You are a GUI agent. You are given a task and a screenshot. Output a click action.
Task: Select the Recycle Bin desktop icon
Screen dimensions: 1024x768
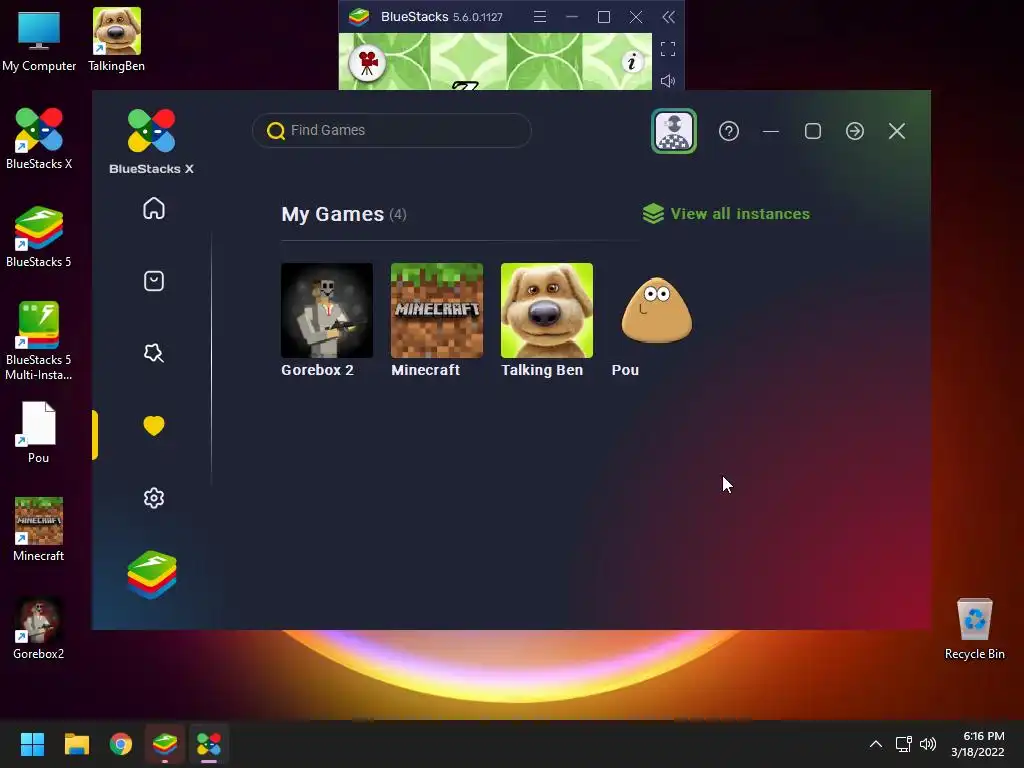(x=974, y=629)
